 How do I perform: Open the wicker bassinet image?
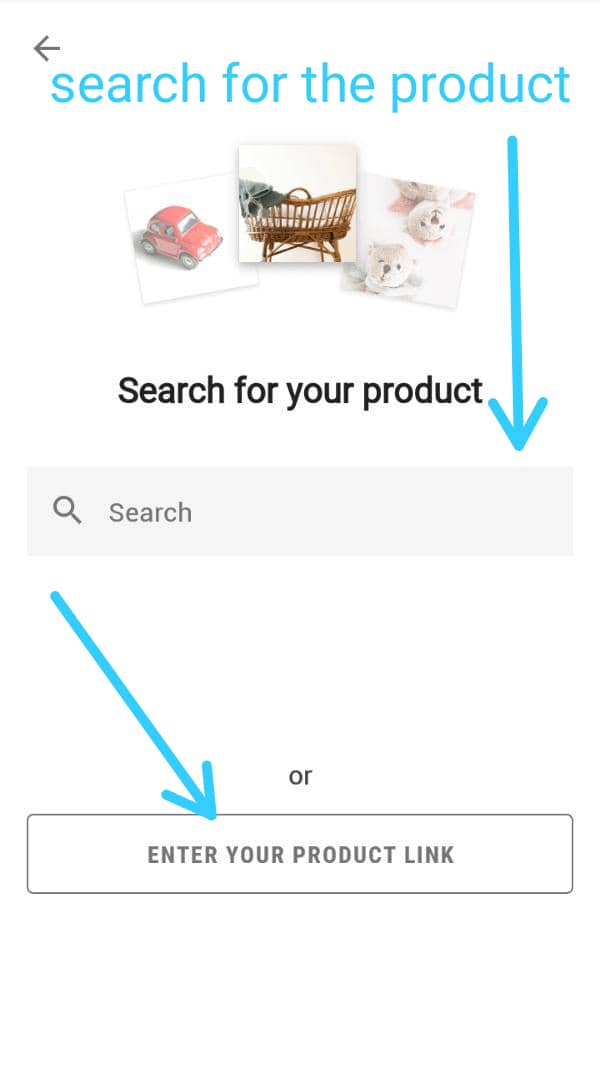pyautogui.click(x=298, y=204)
